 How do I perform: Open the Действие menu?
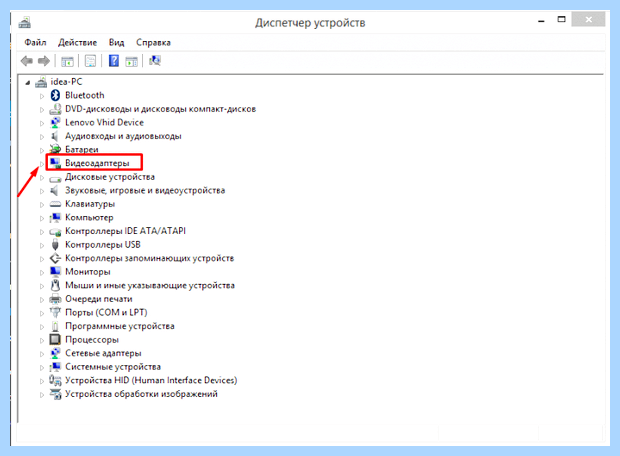[x=78, y=42]
